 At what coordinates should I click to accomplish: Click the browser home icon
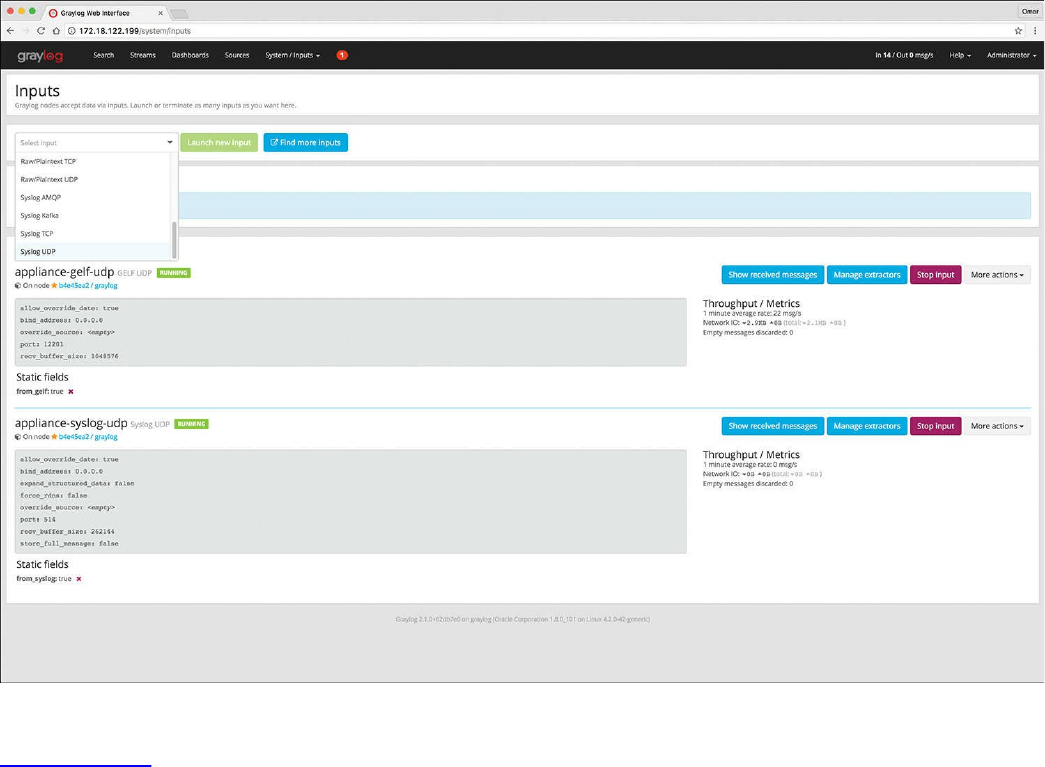[x=56, y=31]
